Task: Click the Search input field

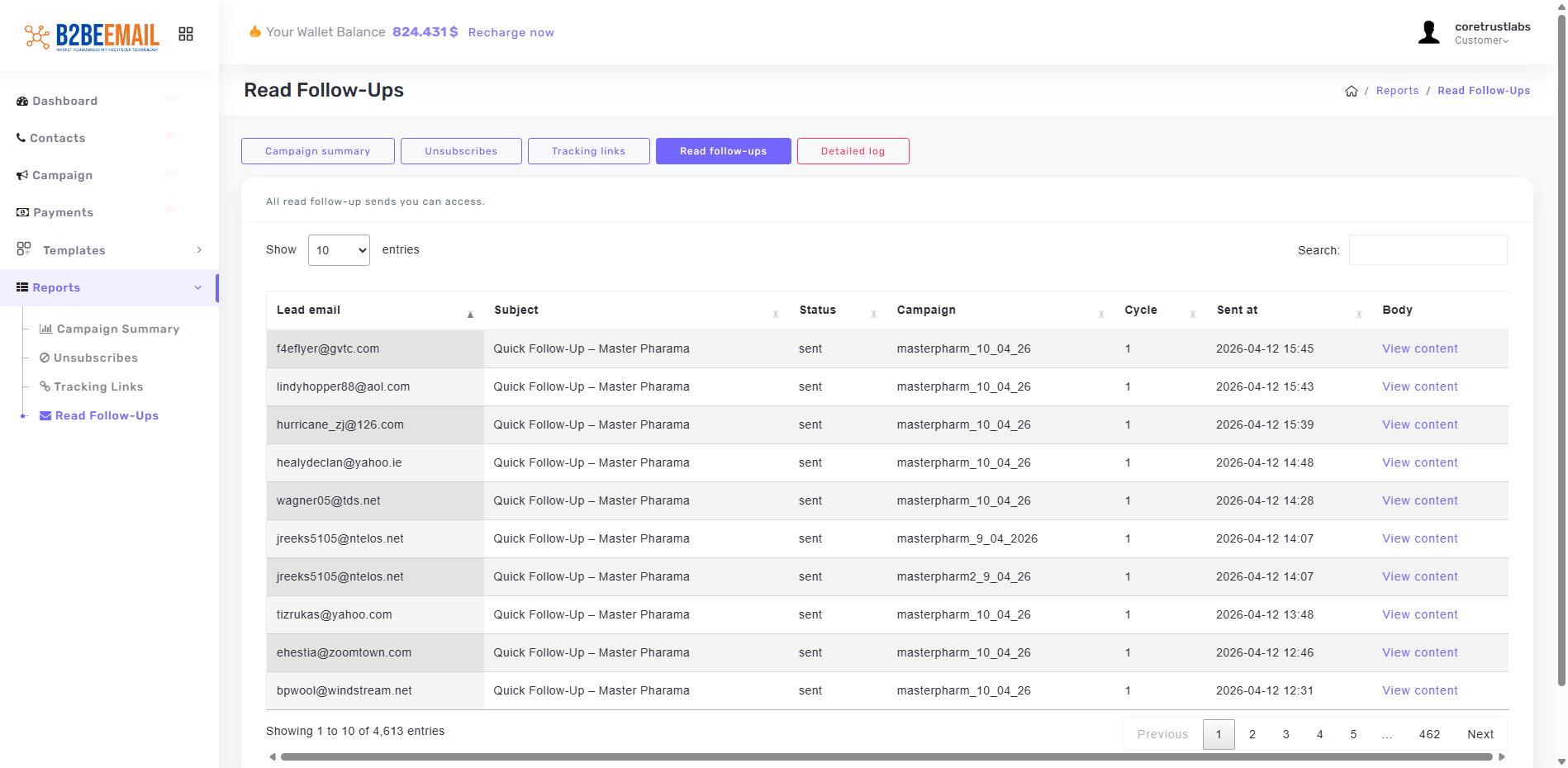Action: pos(1428,250)
